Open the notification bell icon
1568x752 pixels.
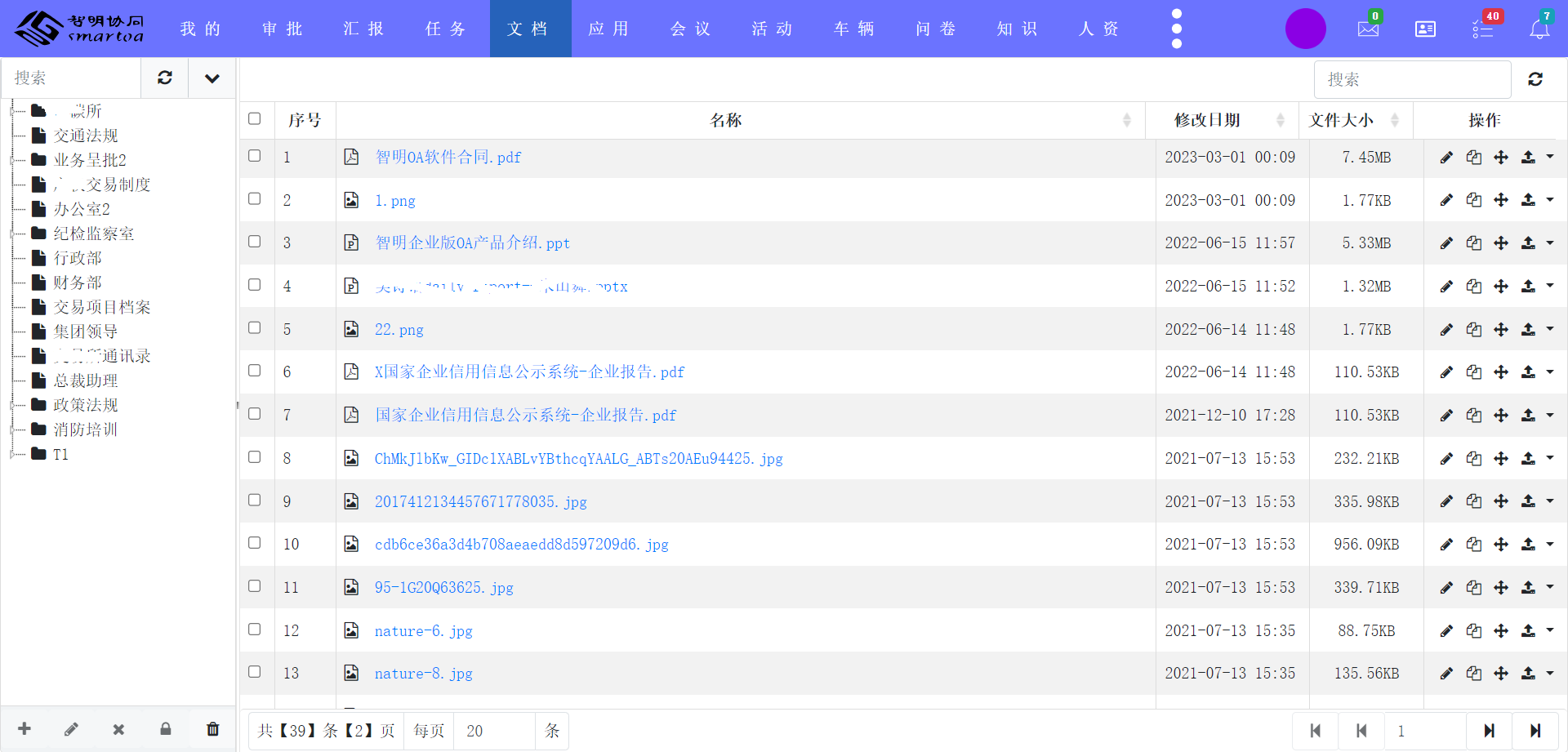(1539, 29)
